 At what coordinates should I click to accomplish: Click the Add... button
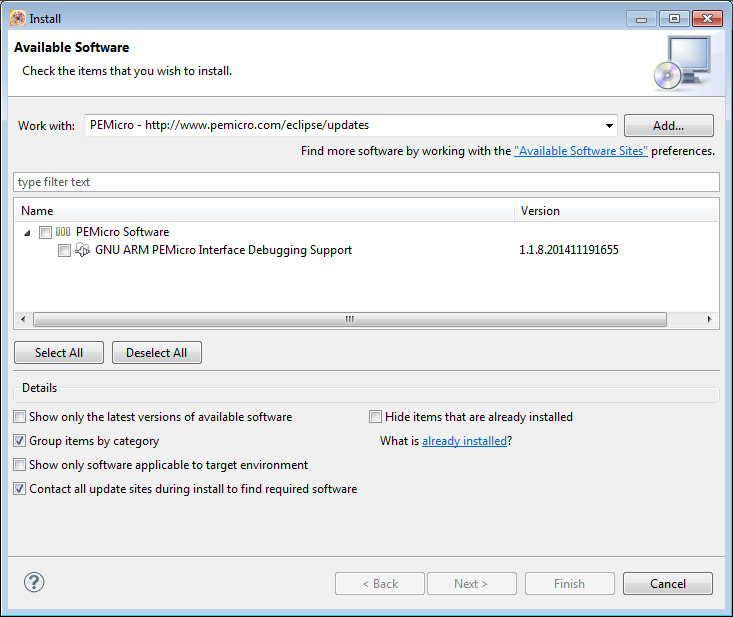668,126
